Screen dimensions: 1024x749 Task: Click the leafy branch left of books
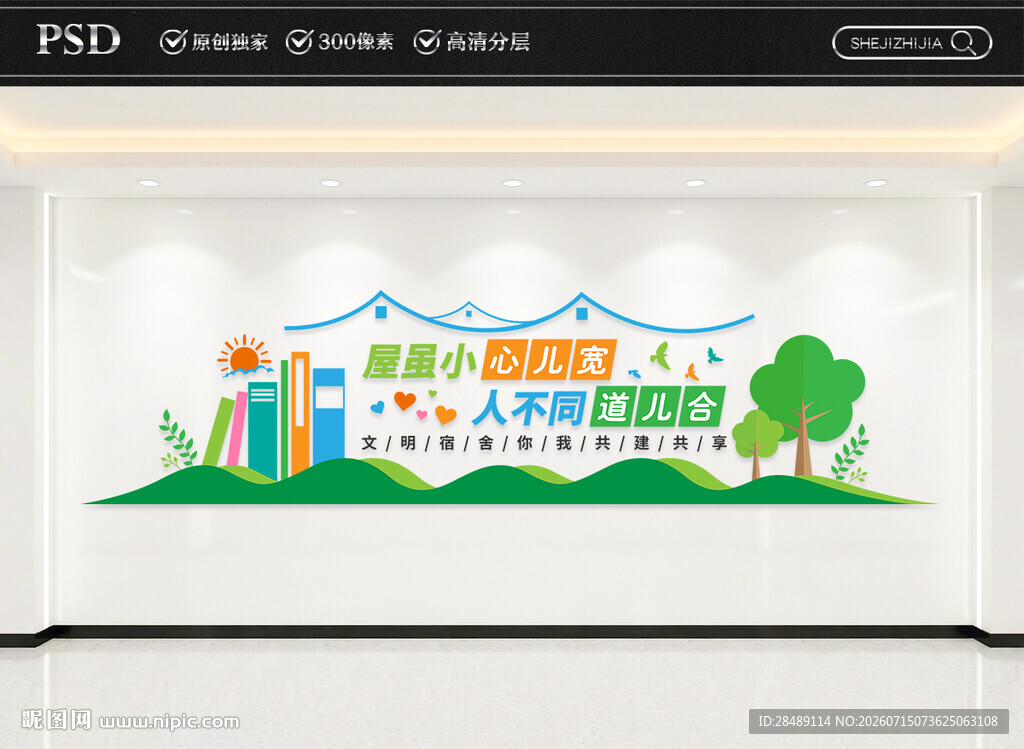click(x=178, y=439)
